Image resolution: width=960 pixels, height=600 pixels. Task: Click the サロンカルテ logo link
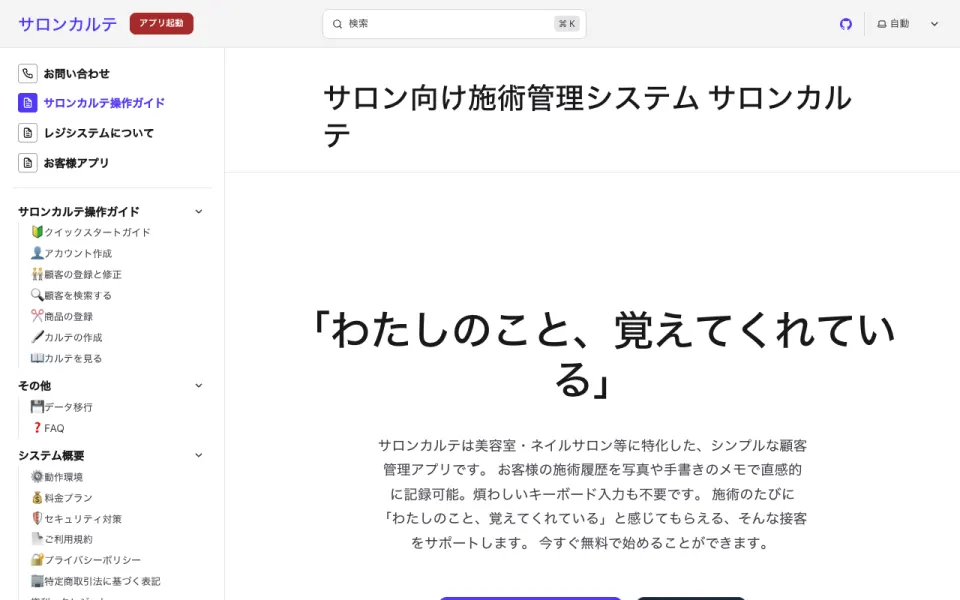tap(67, 24)
